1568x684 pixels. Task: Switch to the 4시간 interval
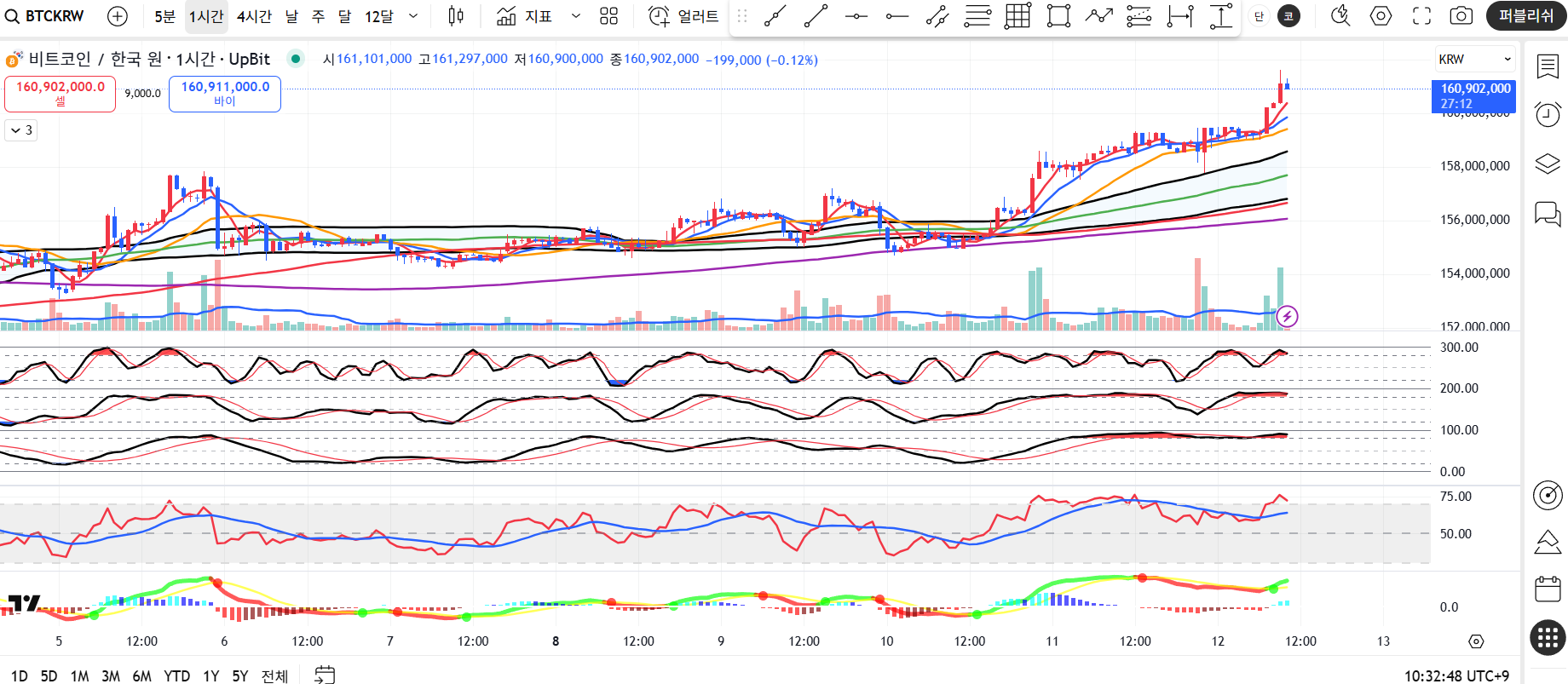[x=254, y=16]
